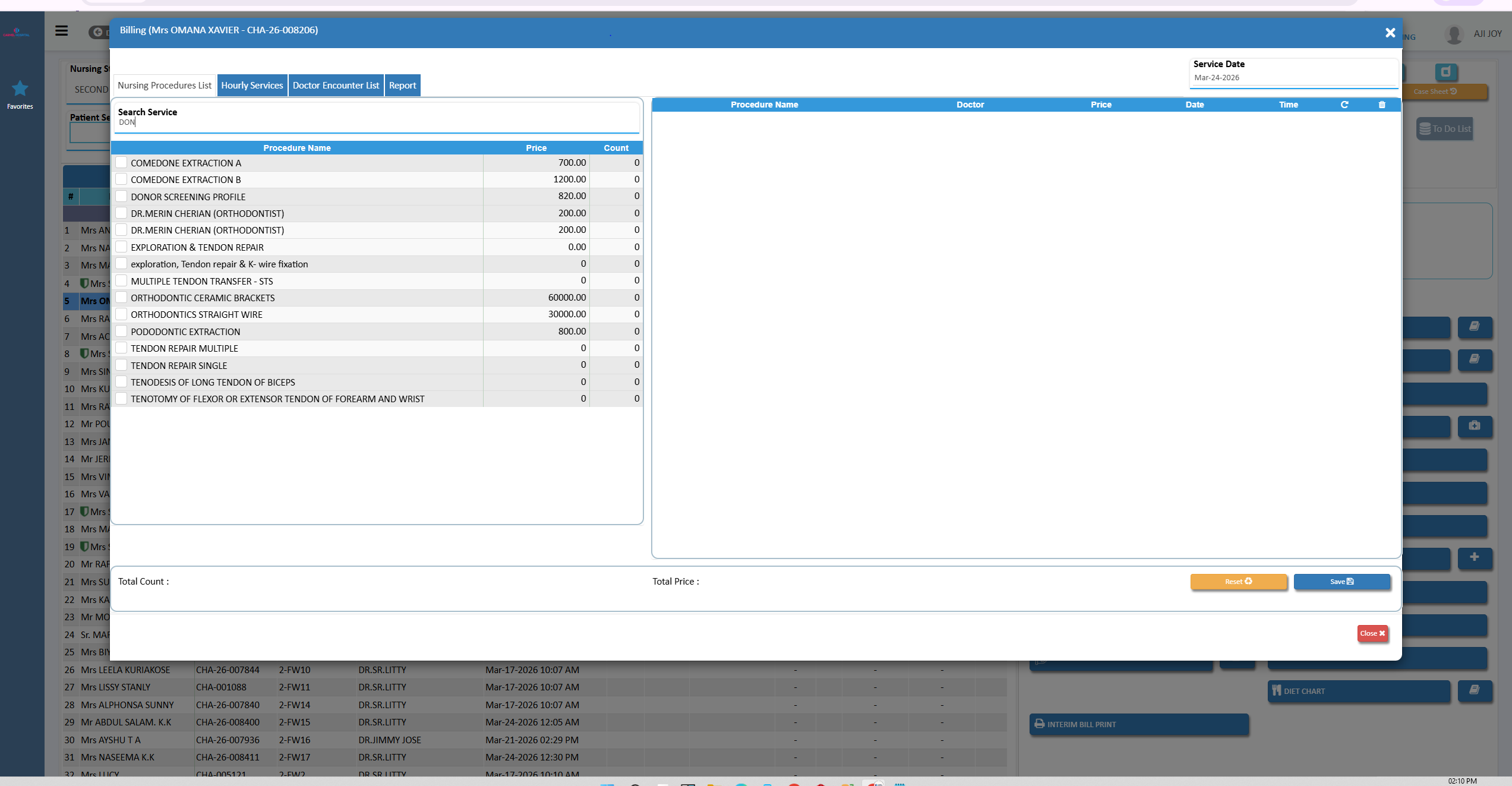
Task: Click the blue Save button
Action: point(1341,582)
